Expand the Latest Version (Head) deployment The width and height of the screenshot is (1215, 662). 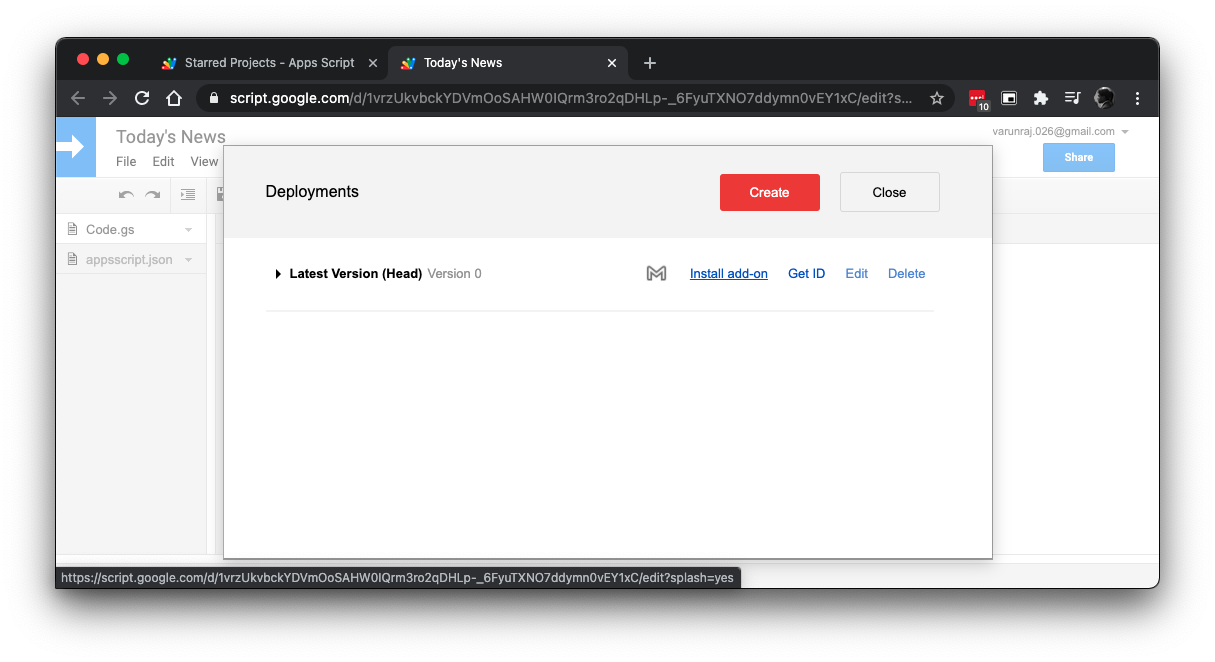pyautogui.click(x=278, y=274)
